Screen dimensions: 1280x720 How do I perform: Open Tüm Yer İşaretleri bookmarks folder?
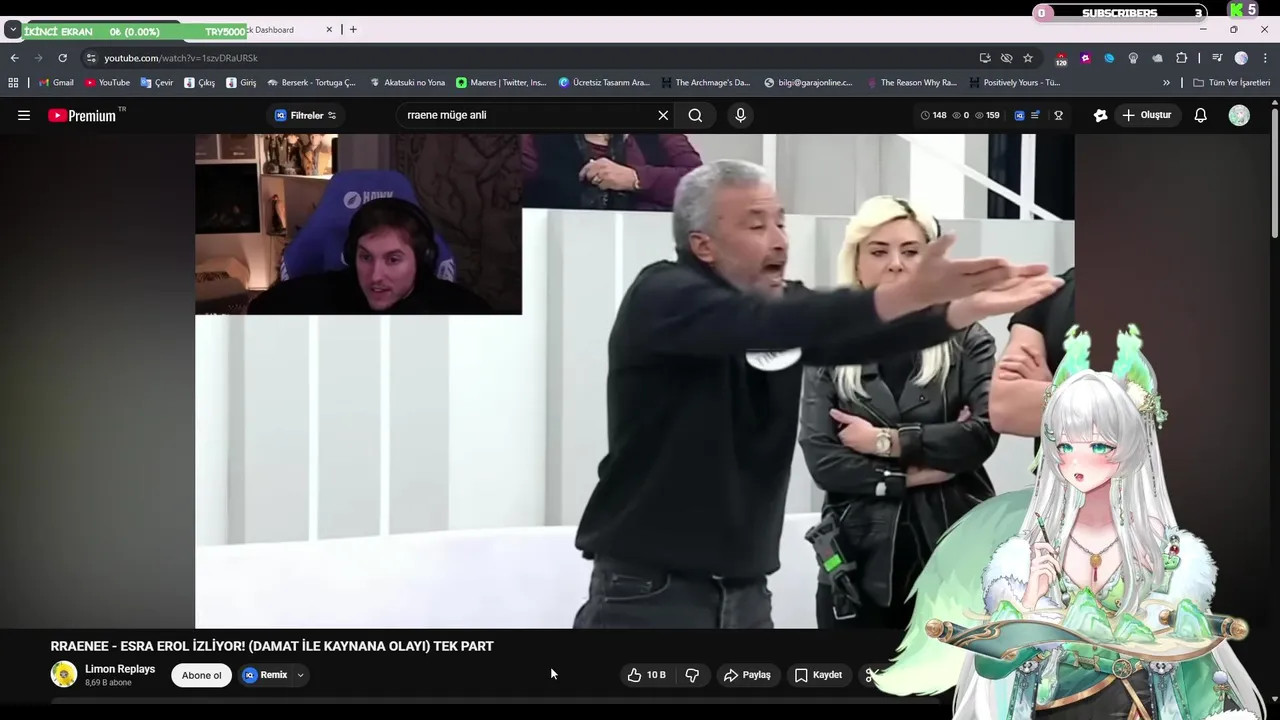(x=1231, y=83)
